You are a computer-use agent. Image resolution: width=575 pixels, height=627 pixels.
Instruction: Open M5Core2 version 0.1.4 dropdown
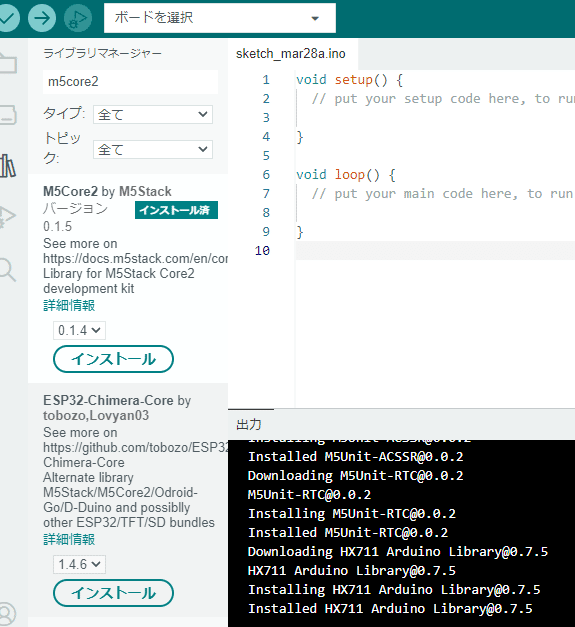tap(79, 330)
